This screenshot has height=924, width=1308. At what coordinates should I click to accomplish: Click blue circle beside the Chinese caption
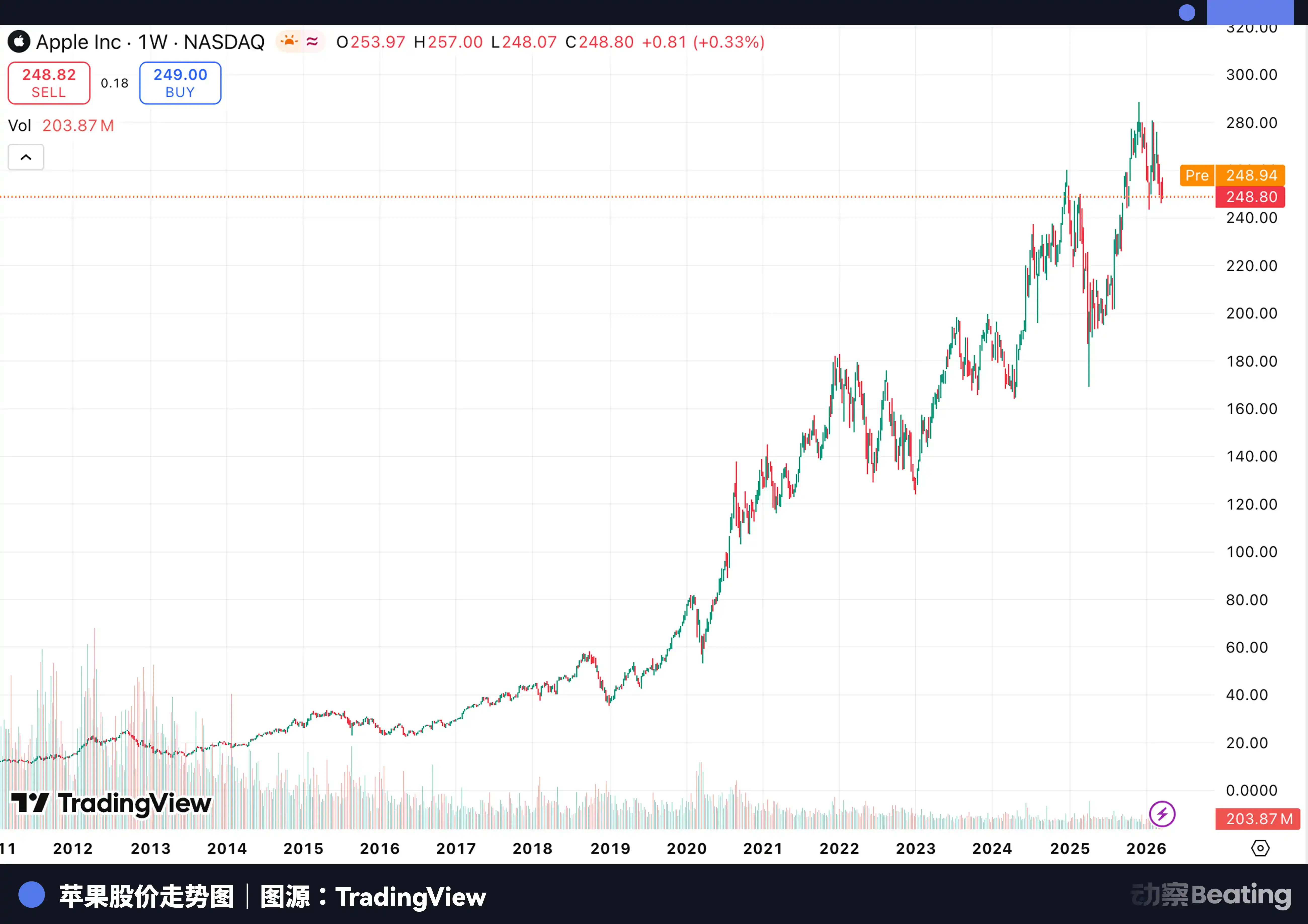click(31, 895)
